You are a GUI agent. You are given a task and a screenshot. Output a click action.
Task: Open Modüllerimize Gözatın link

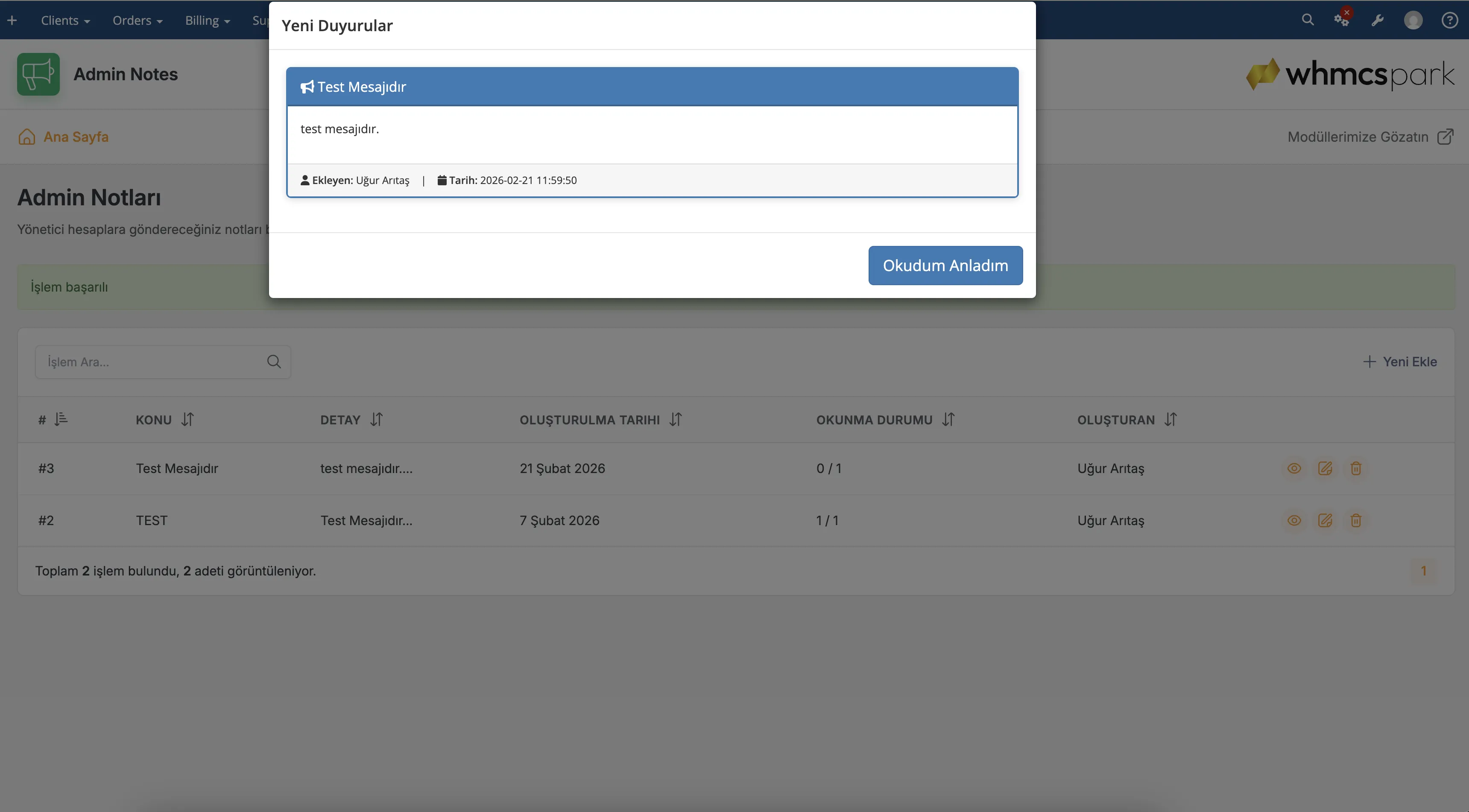(1357, 137)
